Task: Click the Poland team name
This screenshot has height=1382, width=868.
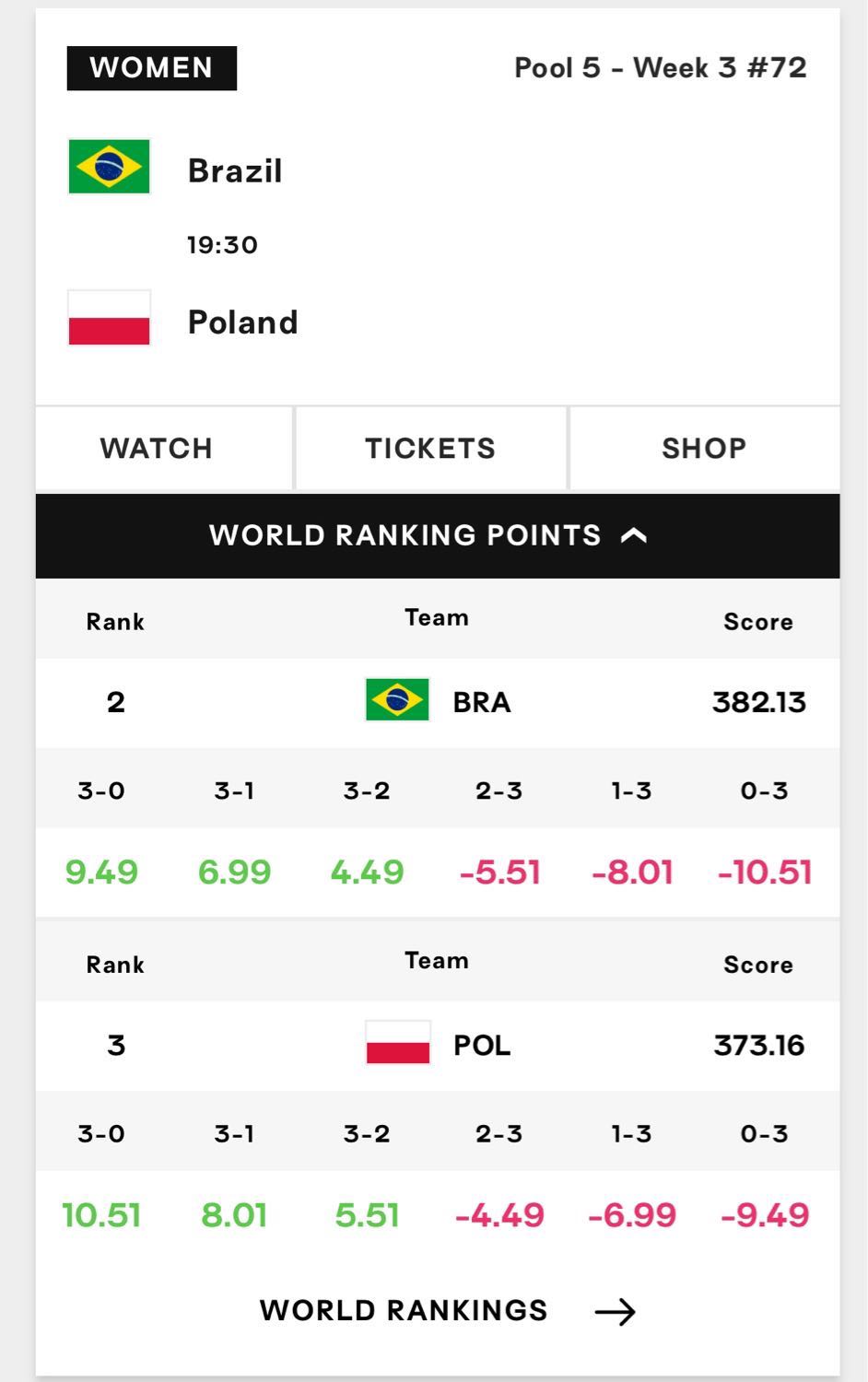Action: click(x=243, y=322)
